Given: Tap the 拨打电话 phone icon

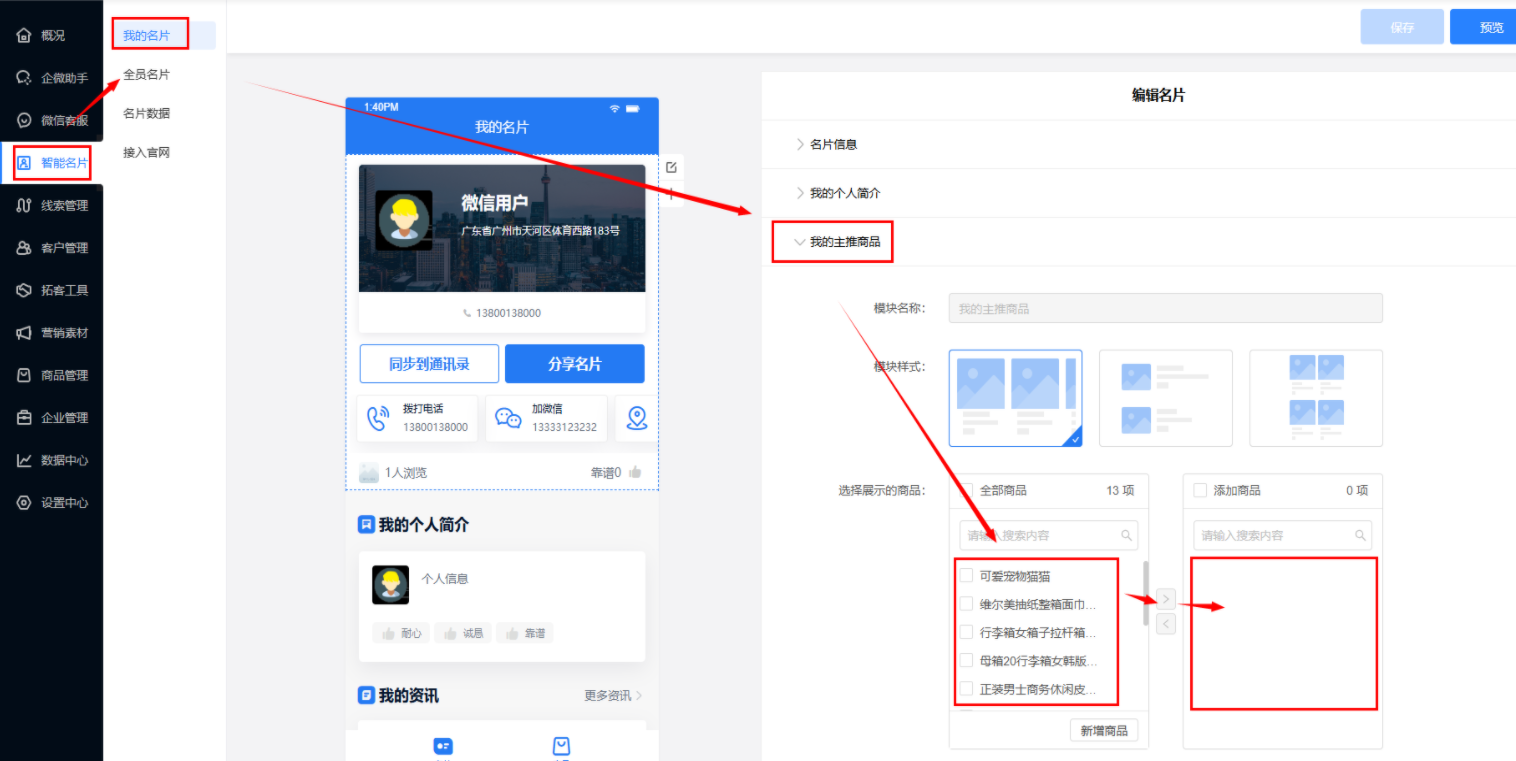Looking at the screenshot, I should point(378,418).
